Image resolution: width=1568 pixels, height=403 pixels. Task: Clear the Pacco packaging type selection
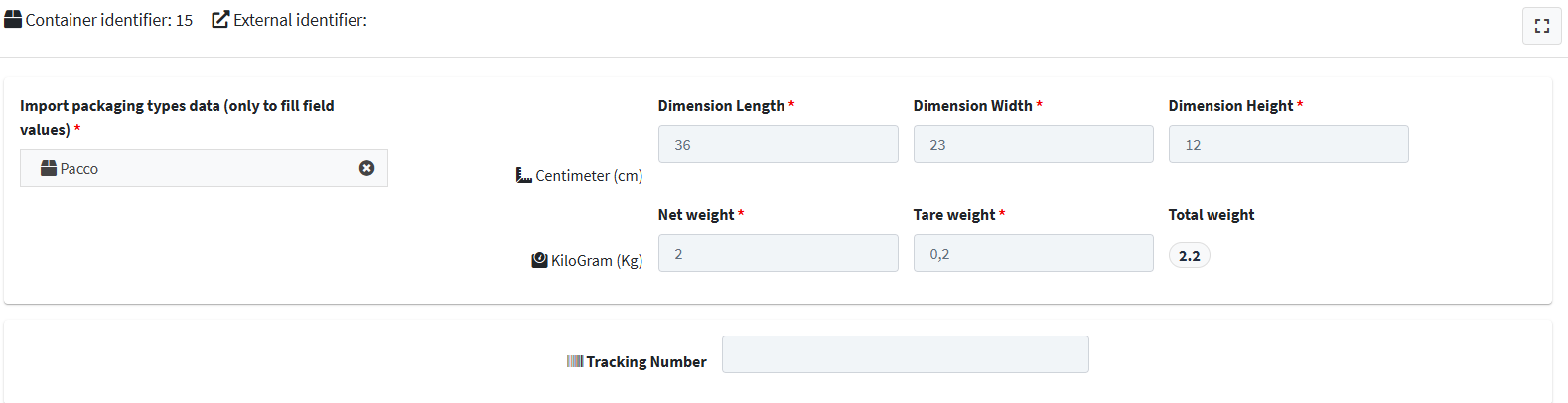367,168
